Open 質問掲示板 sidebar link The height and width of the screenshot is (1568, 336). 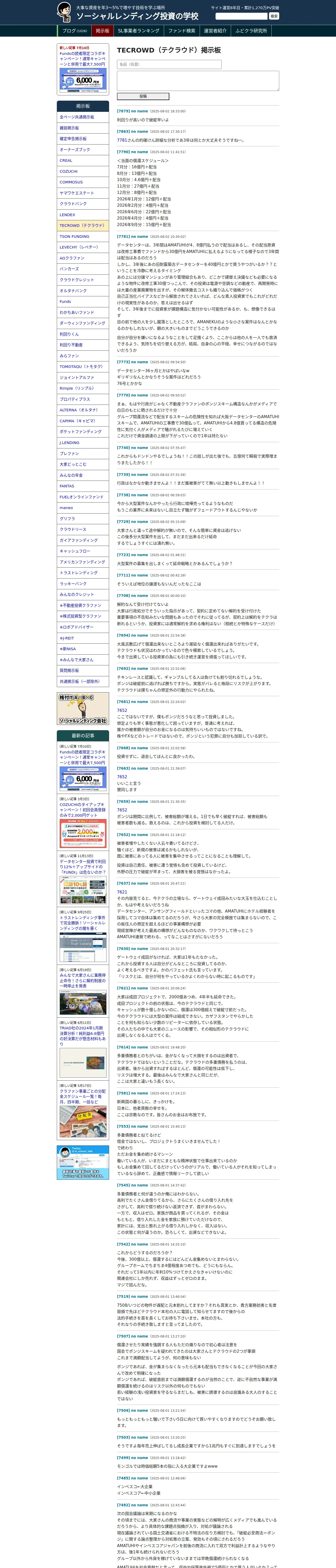pos(83,671)
